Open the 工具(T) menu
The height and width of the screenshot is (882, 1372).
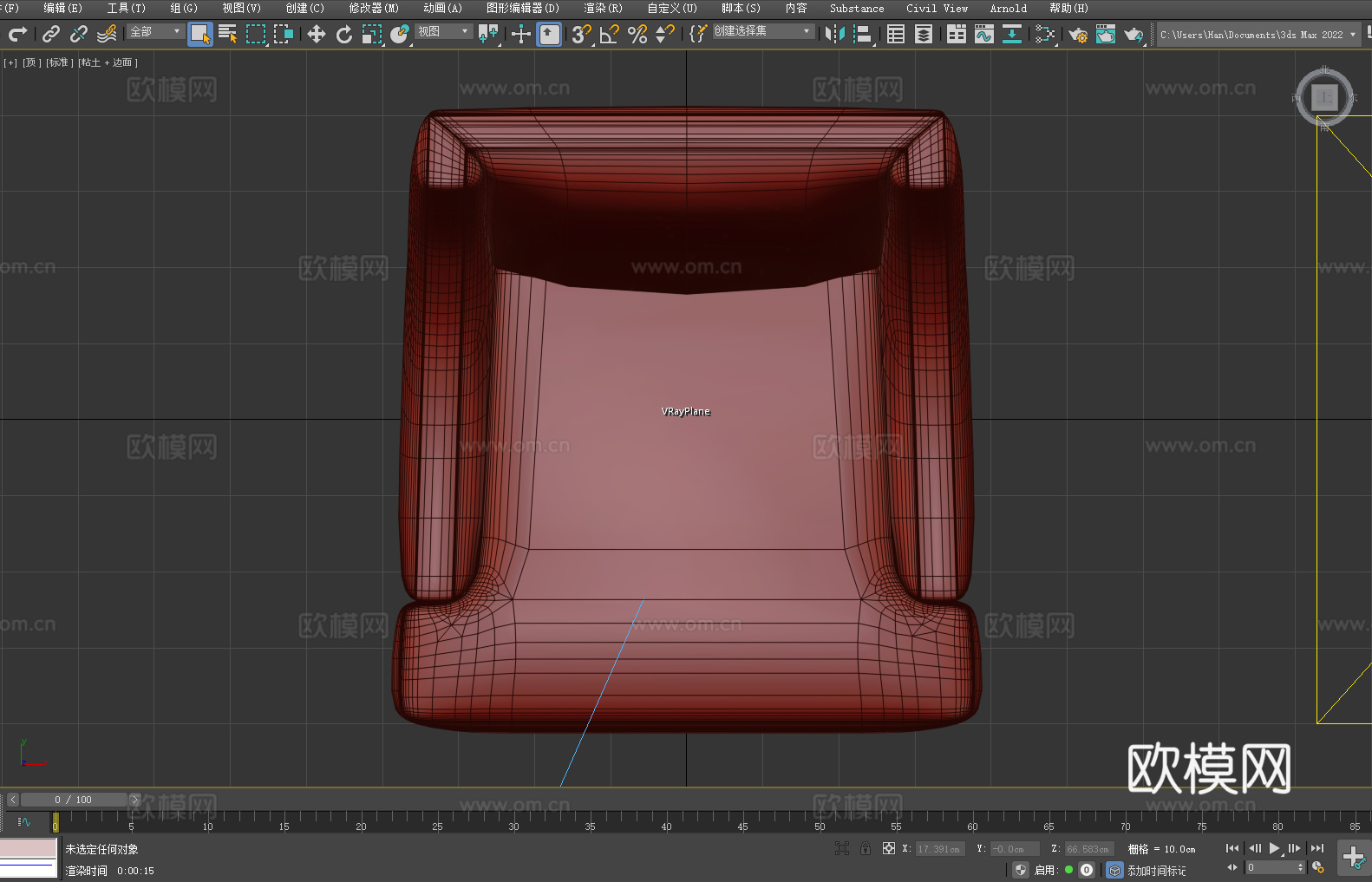(x=127, y=8)
